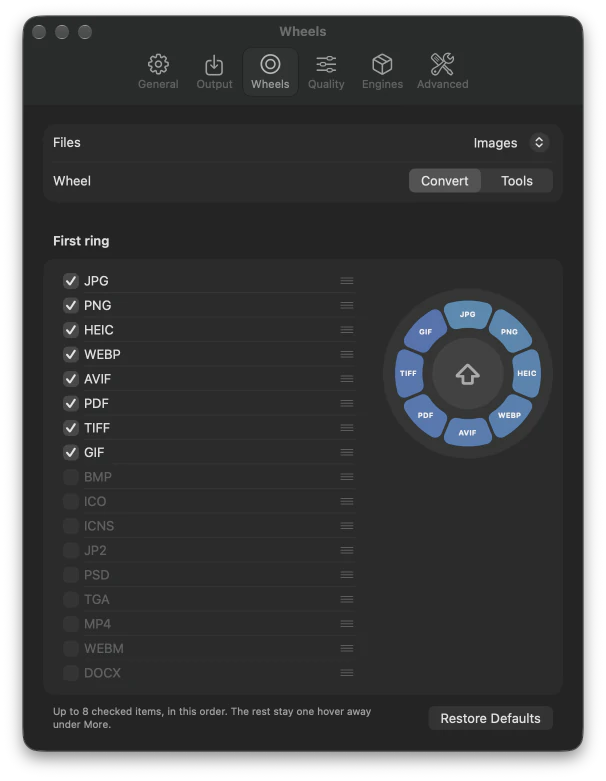
Task: Click the WEBP segment on the wheel preview
Action: pyautogui.click(x=509, y=415)
